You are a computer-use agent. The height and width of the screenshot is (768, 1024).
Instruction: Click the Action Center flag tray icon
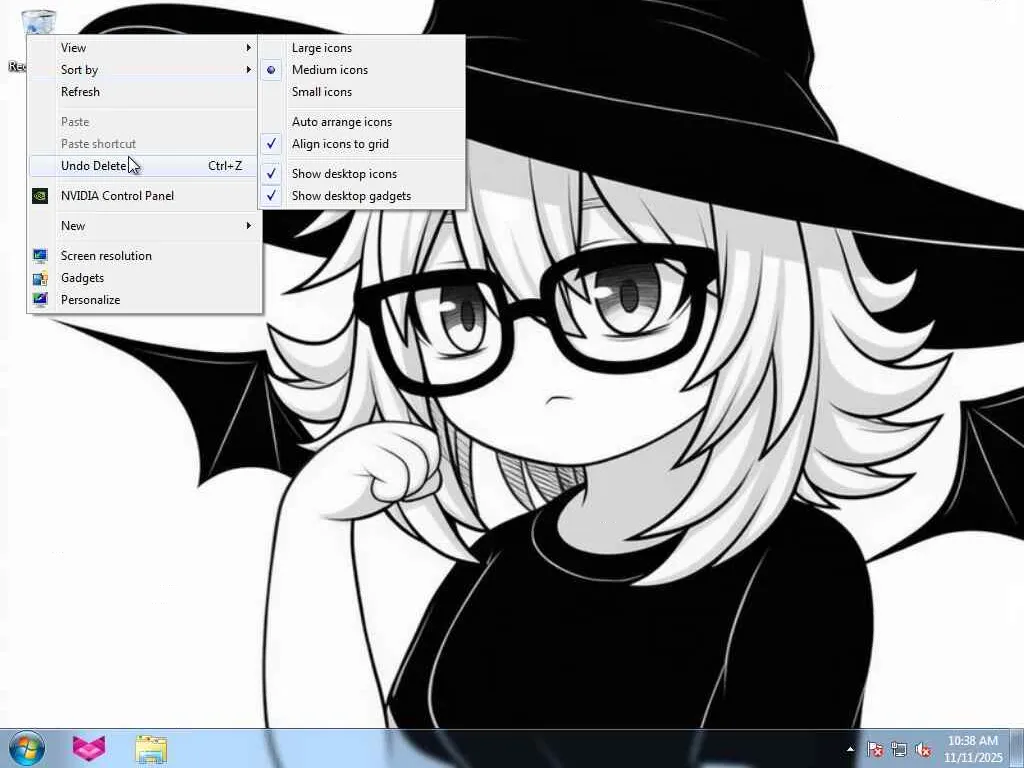(x=875, y=750)
